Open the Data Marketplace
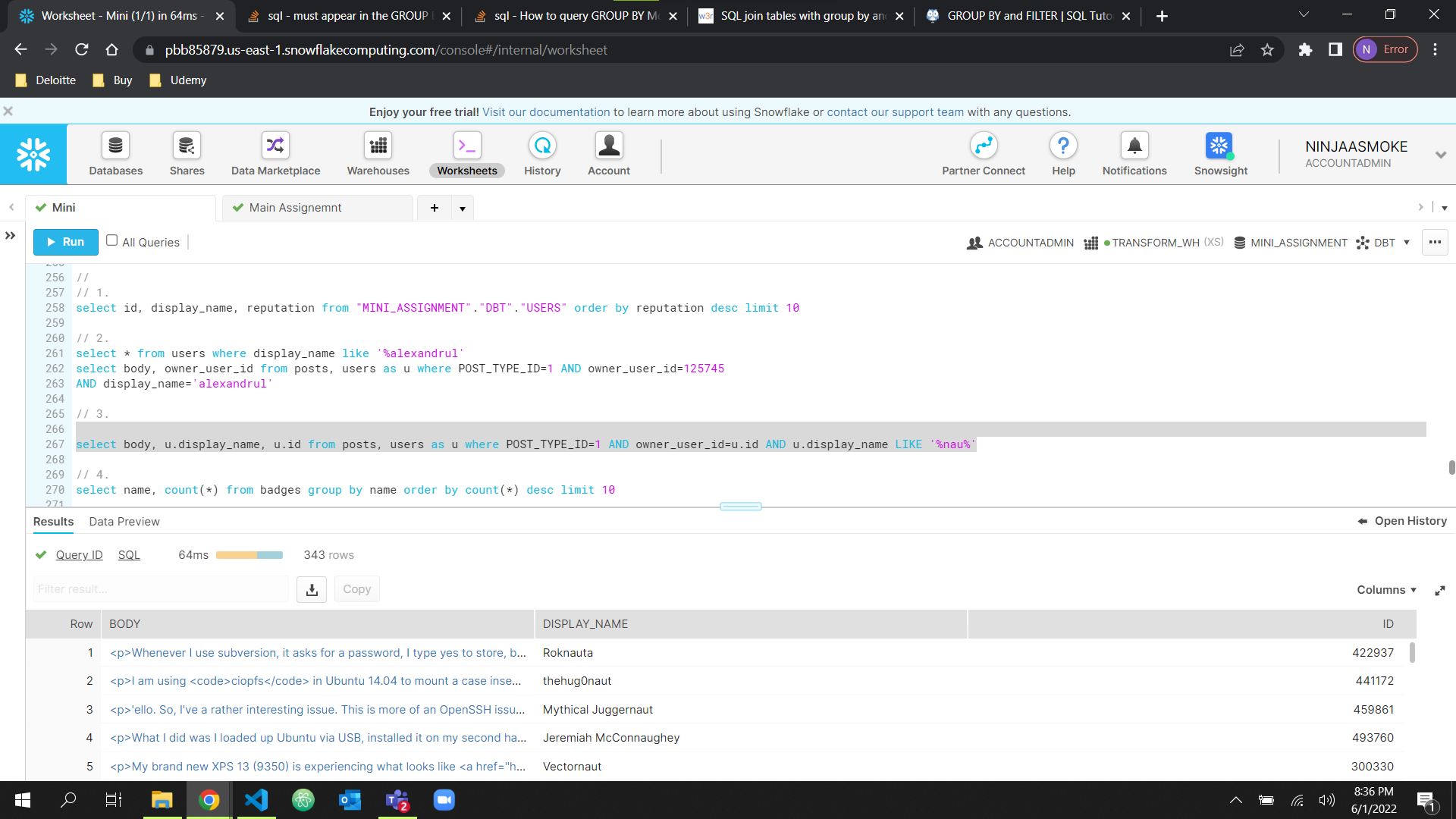This screenshot has height=819, width=1456. point(275,153)
